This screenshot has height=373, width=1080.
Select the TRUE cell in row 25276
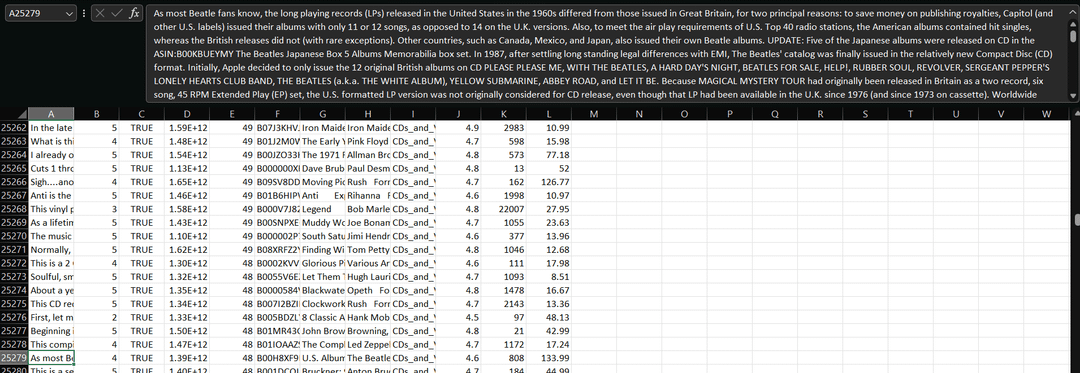pos(141,317)
